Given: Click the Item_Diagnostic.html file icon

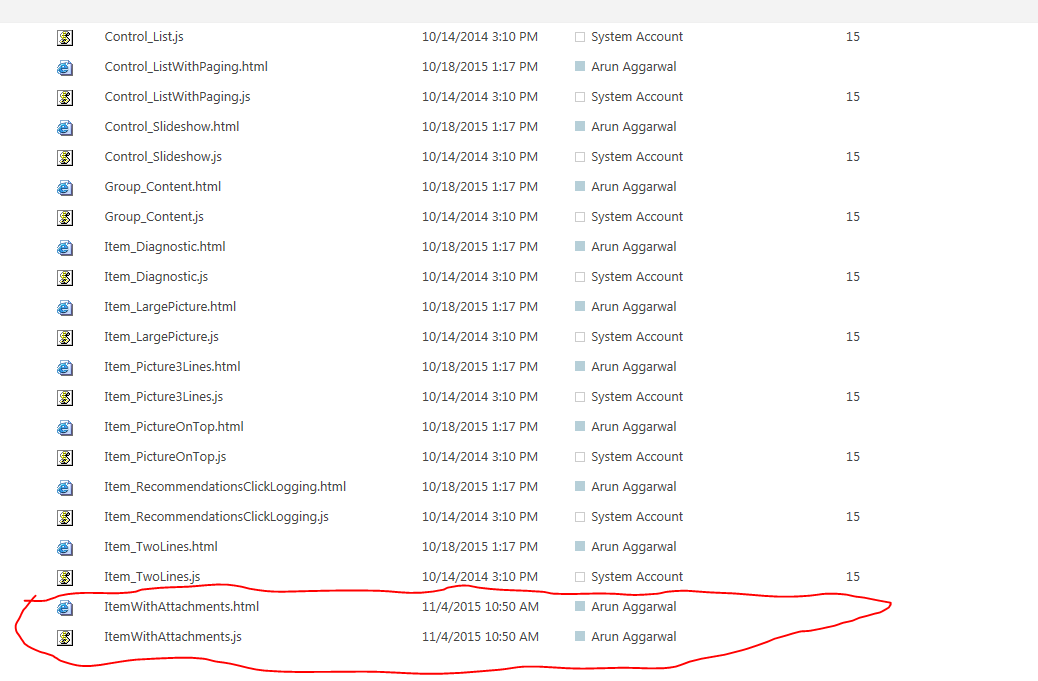Looking at the screenshot, I should [65, 248].
